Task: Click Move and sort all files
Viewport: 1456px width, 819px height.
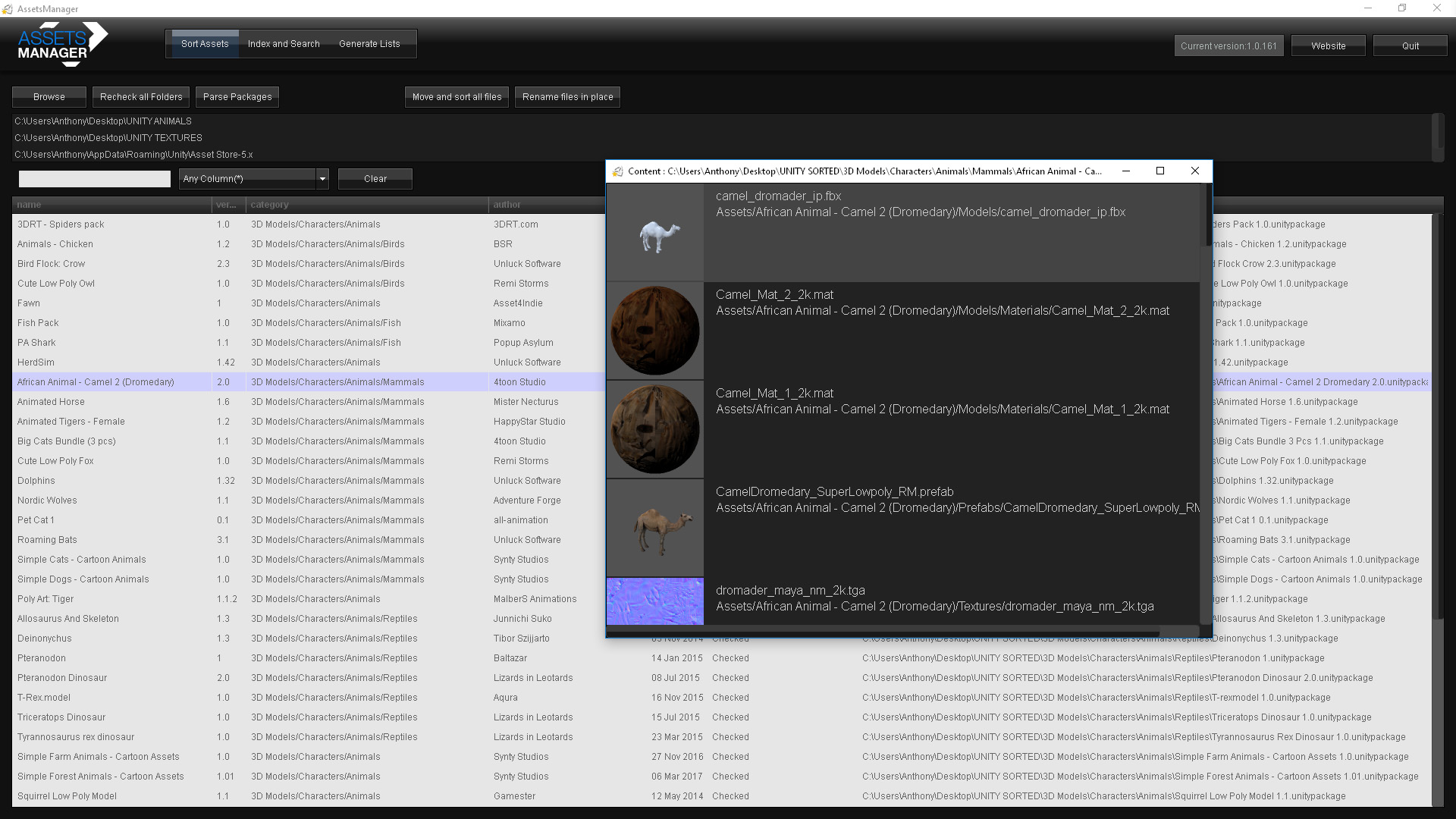Action: pos(456,96)
